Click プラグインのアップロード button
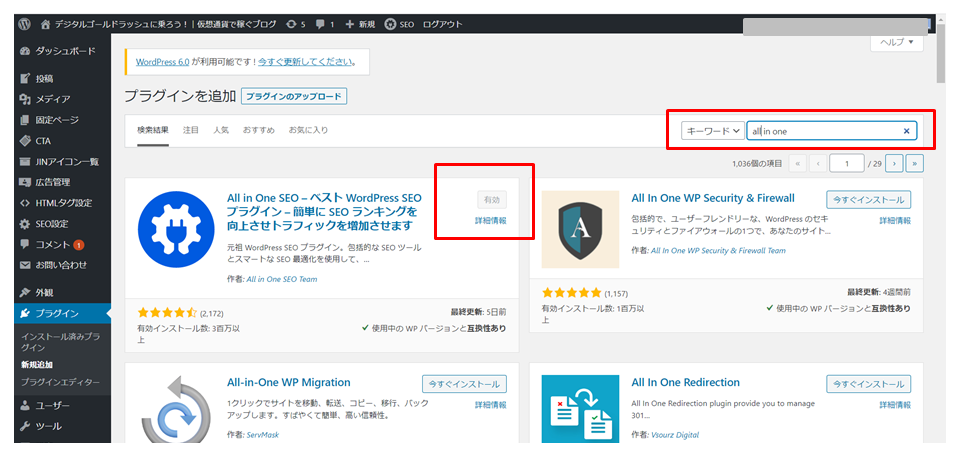The image size is (960, 456). (294, 97)
